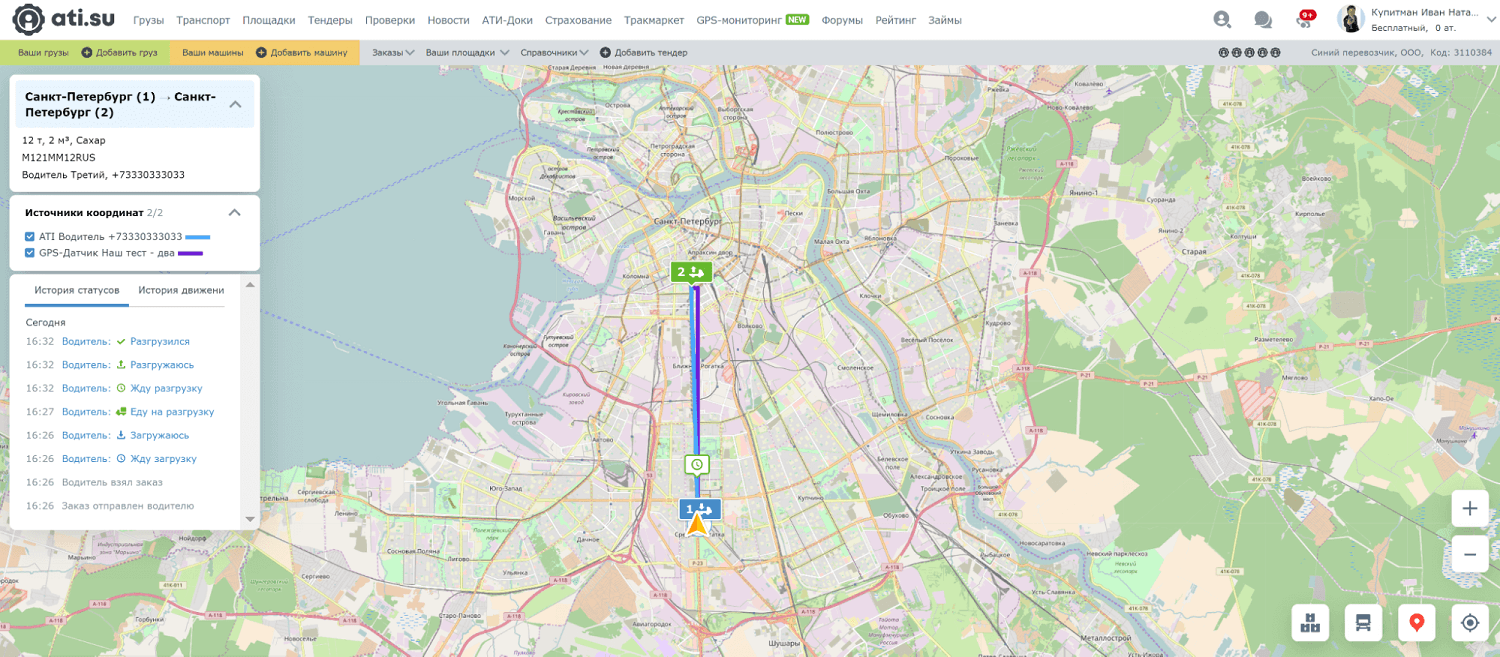
Task: Click the orange vehicle position arrow
Action: click(x=696, y=524)
